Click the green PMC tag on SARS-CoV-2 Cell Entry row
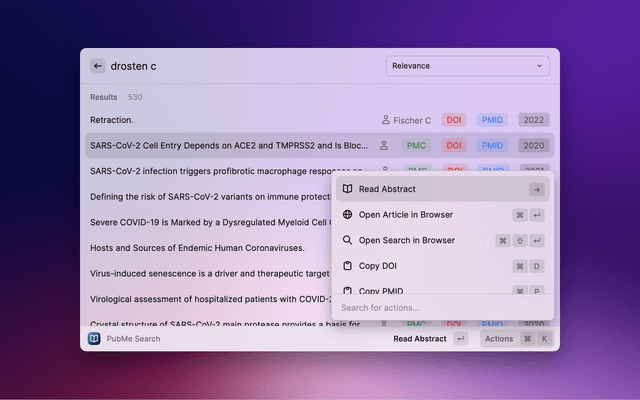This screenshot has height=400, width=640. 416,145
